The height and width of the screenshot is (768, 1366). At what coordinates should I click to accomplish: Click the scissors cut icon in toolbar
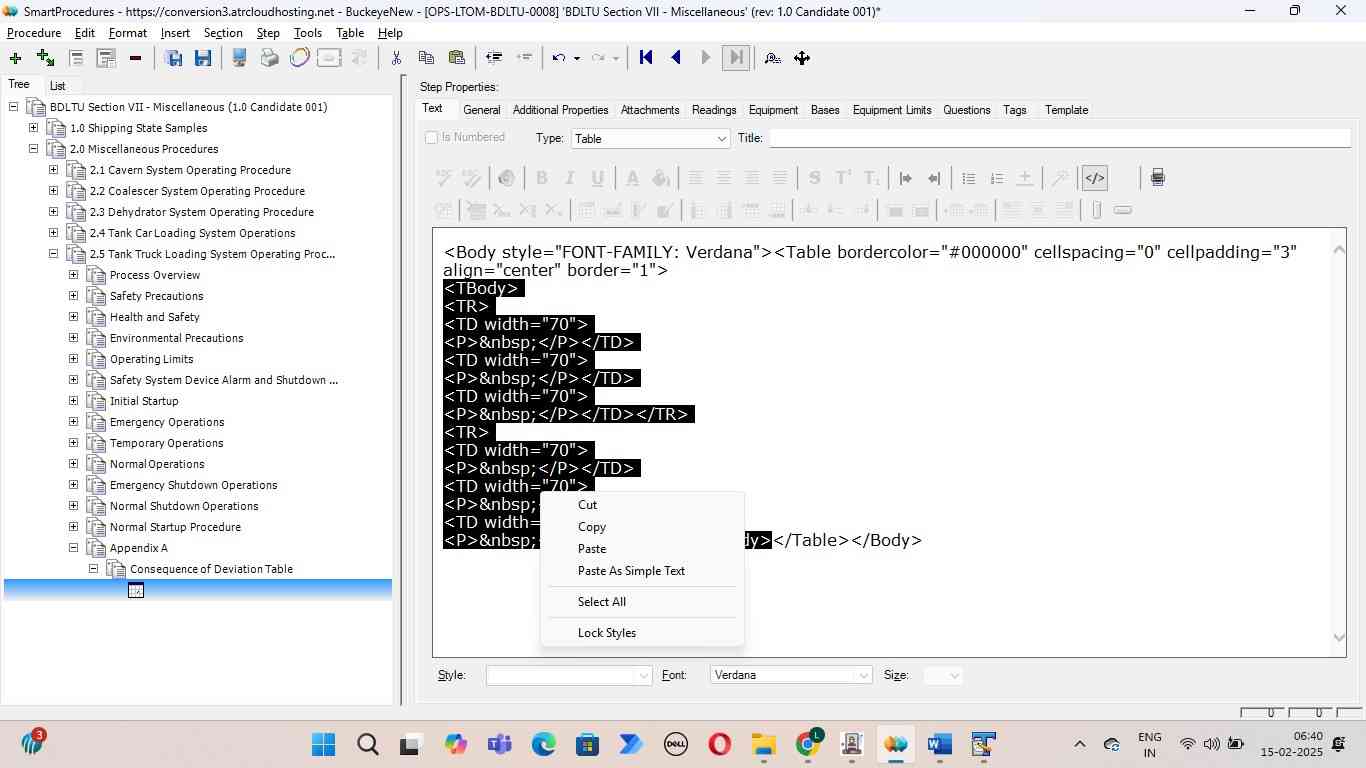396,58
